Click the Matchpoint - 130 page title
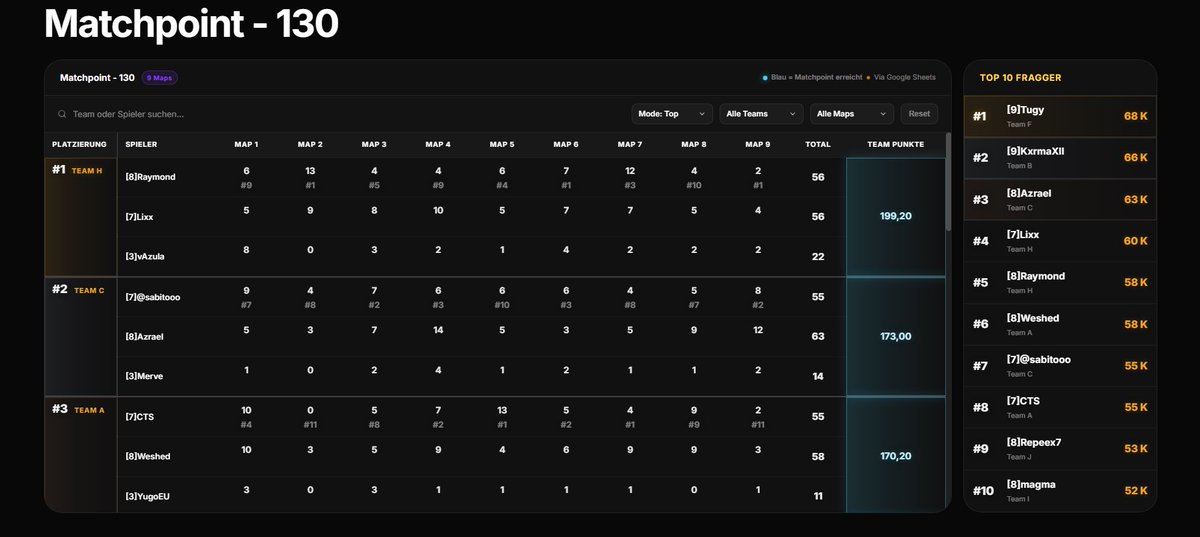The height and width of the screenshot is (537, 1200). click(x=192, y=23)
